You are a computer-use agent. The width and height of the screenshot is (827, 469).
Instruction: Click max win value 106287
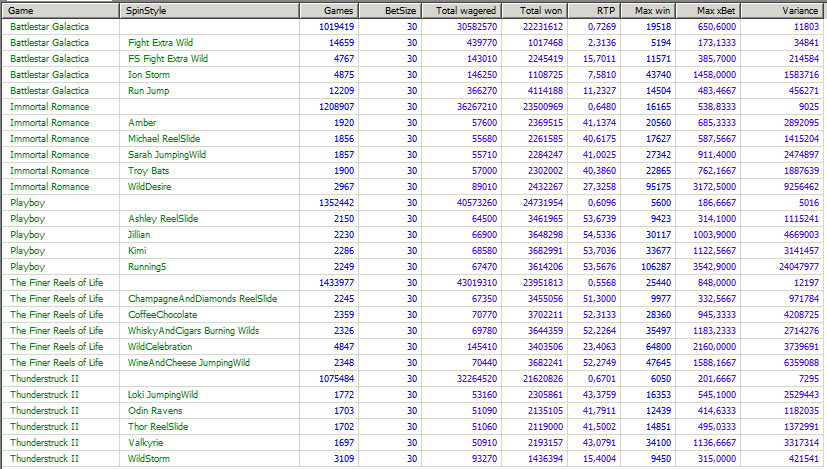click(656, 266)
